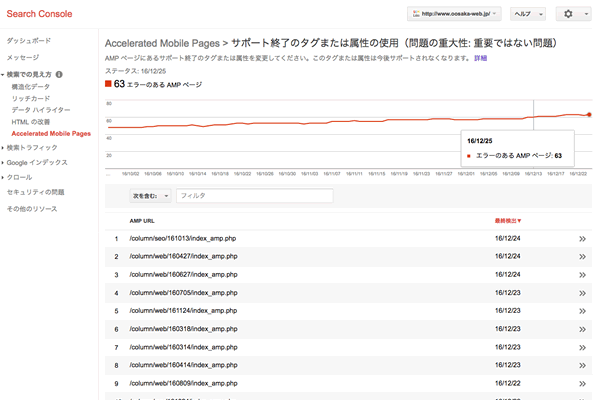Click date 16/12/22 in row 9
This screenshot has height=400, width=600.
508,383
